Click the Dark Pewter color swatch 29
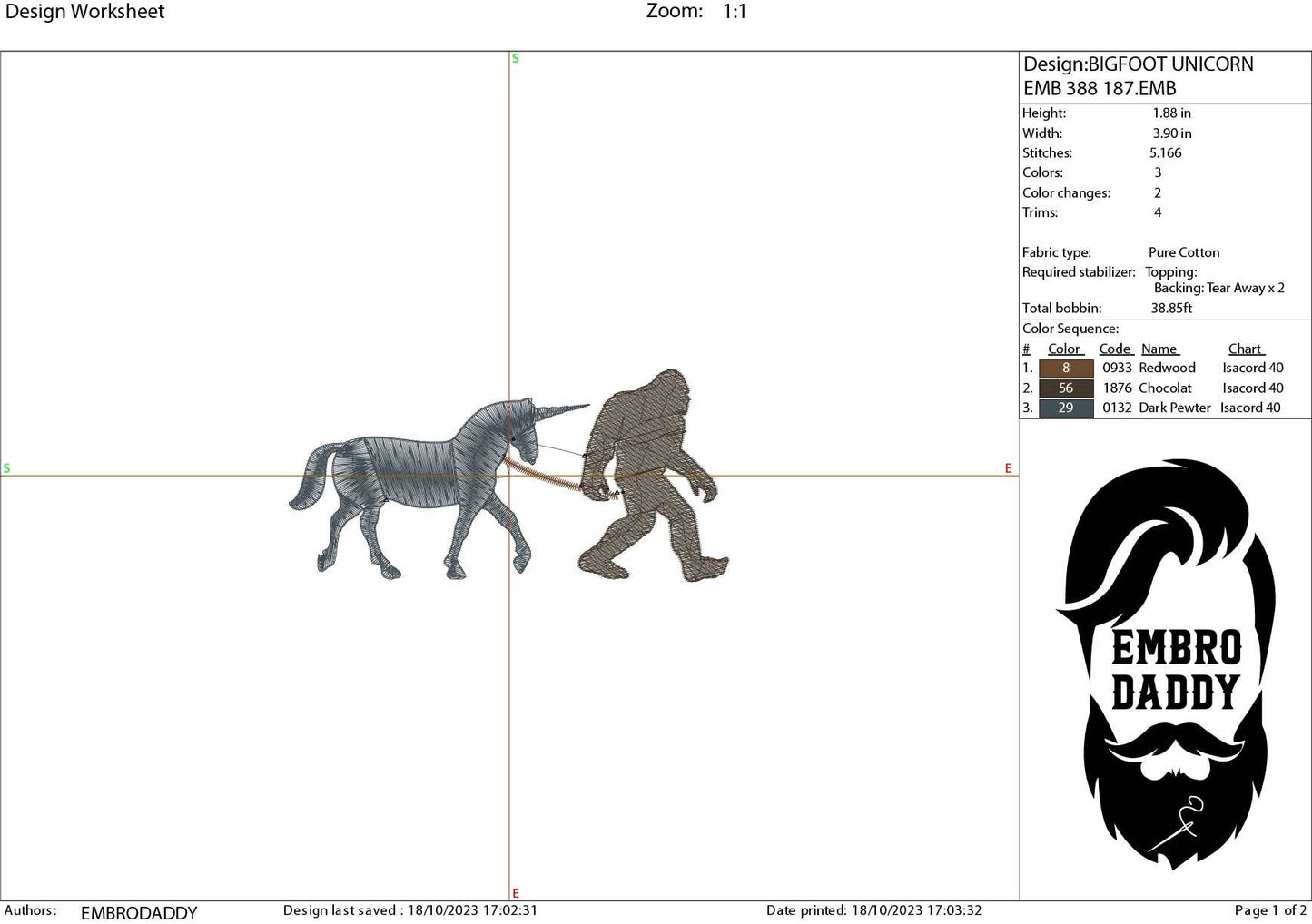The width and height of the screenshot is (1312, 924). pyautogui.click(x=1065, y=408)
